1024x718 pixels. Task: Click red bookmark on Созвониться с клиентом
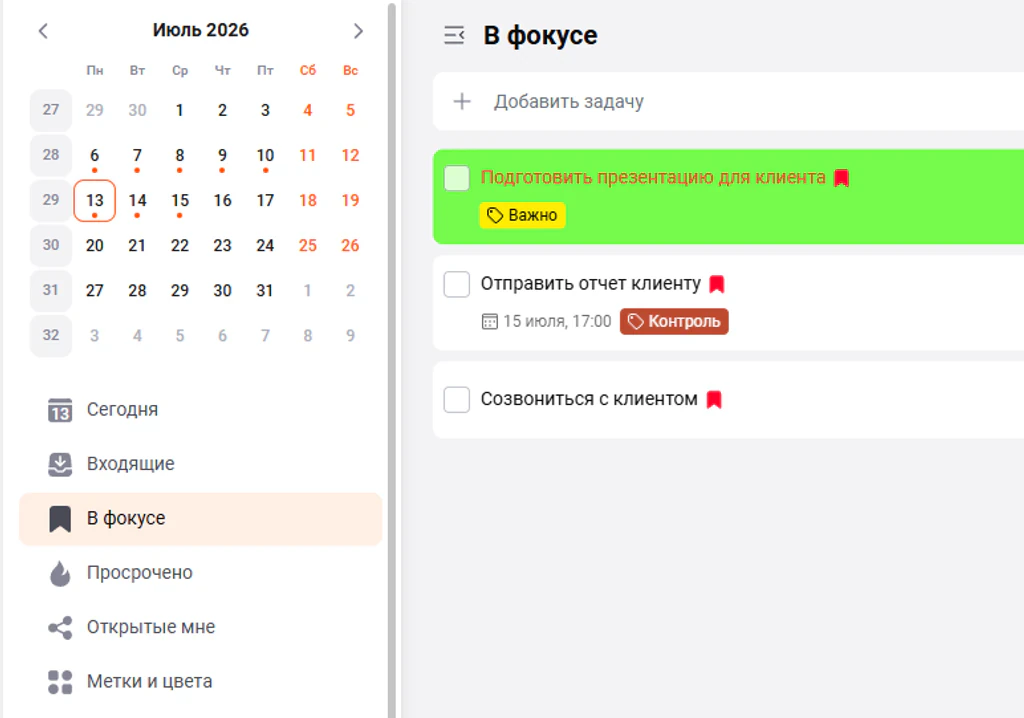click(x=714, y=399)
